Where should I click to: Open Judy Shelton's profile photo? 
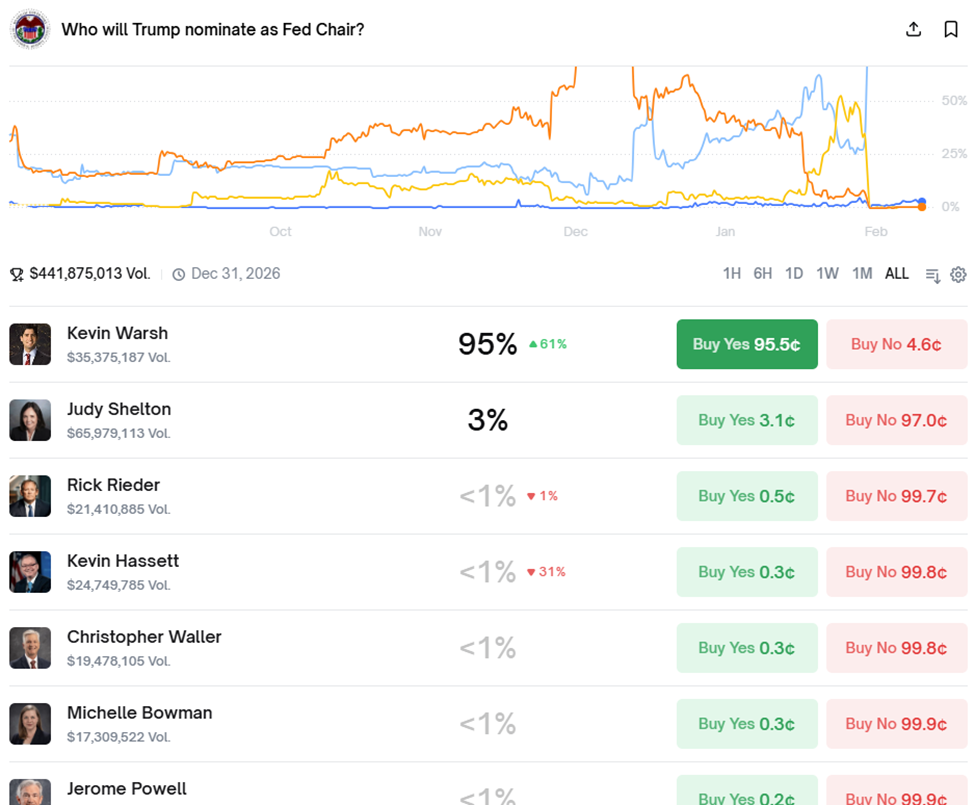click(x=30, y=420)
